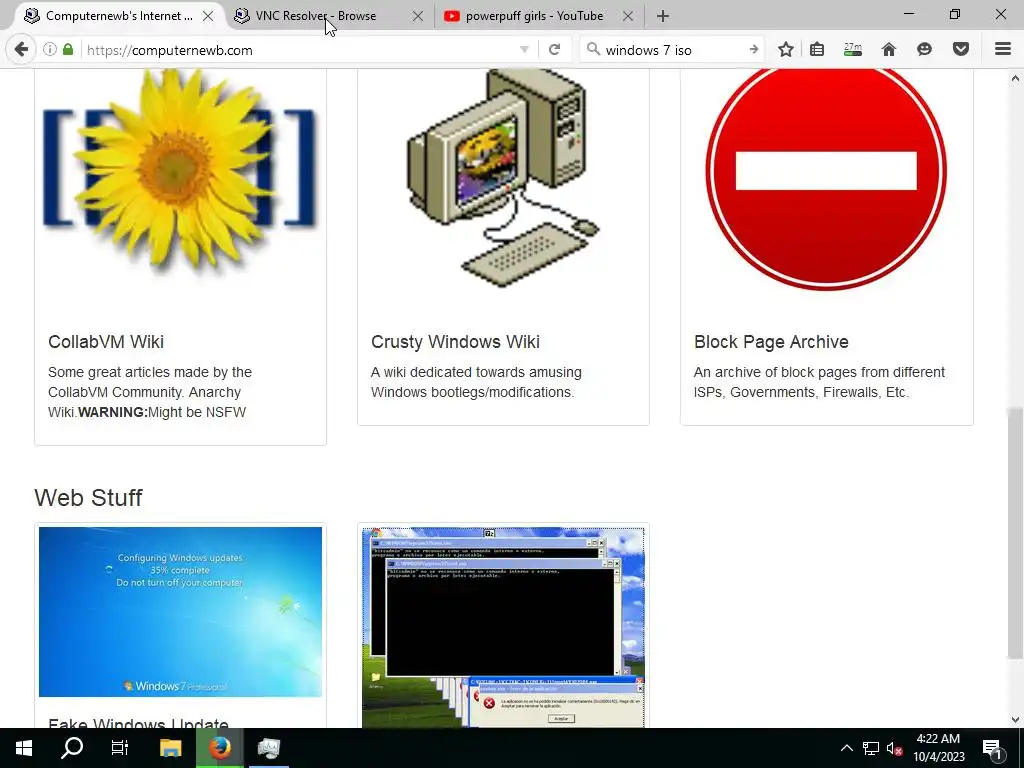This screenshot has width=1024, height=768.
Task: Click the sunflower CollabVM Wiki image
Action: 180,171
